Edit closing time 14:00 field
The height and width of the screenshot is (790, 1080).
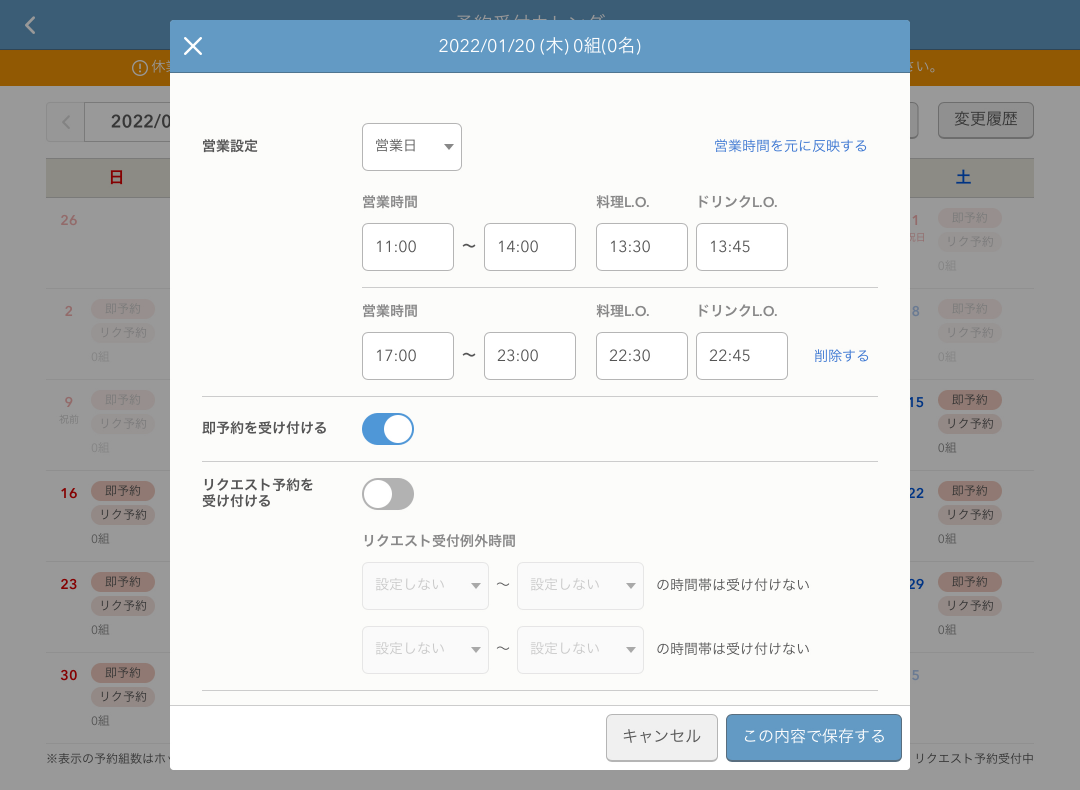point(530,247)
